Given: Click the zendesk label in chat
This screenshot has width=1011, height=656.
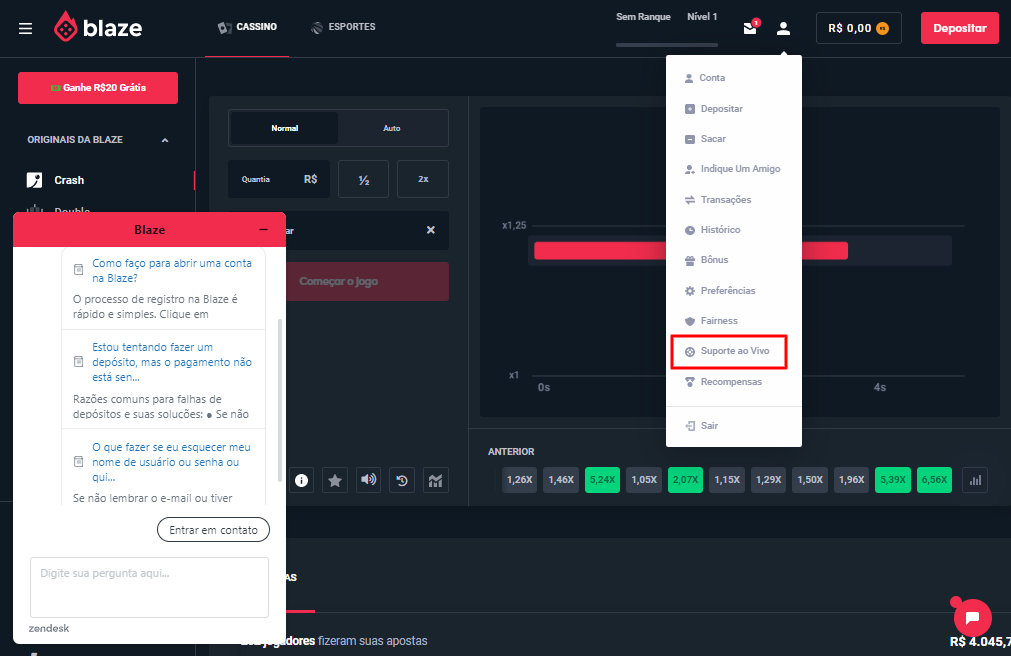Looking at the screenshot, I should 49,628.
